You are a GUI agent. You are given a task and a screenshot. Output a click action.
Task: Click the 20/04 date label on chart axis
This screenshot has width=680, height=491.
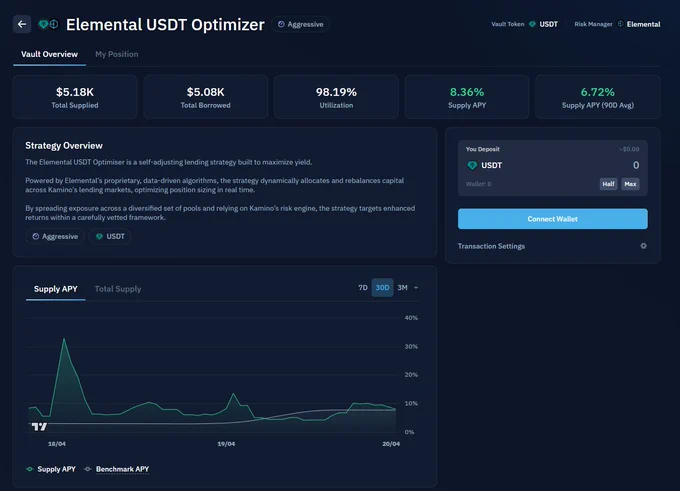point(391,444)
